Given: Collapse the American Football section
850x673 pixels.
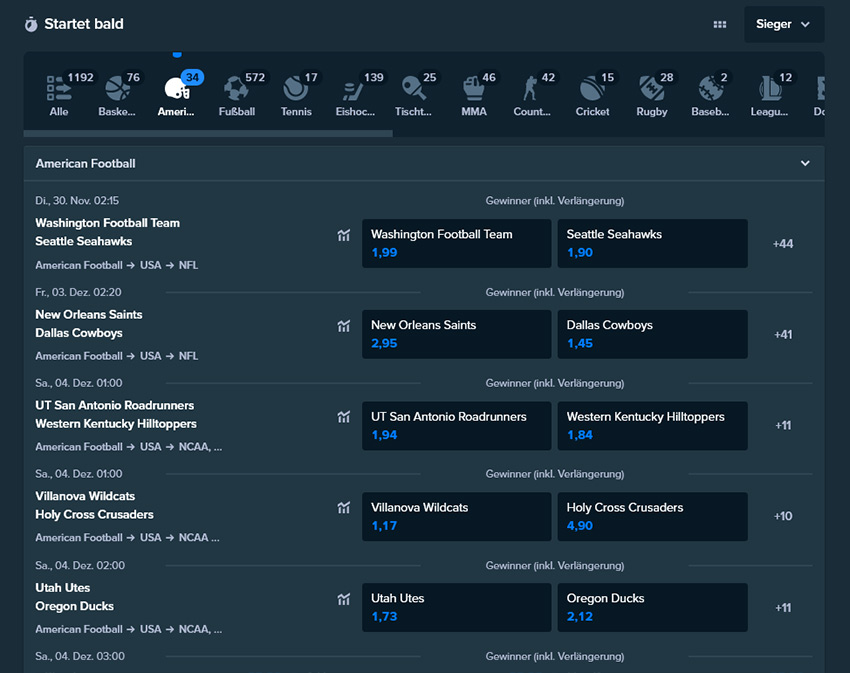Looking at the screenshot, I should [x=805, y=163].
